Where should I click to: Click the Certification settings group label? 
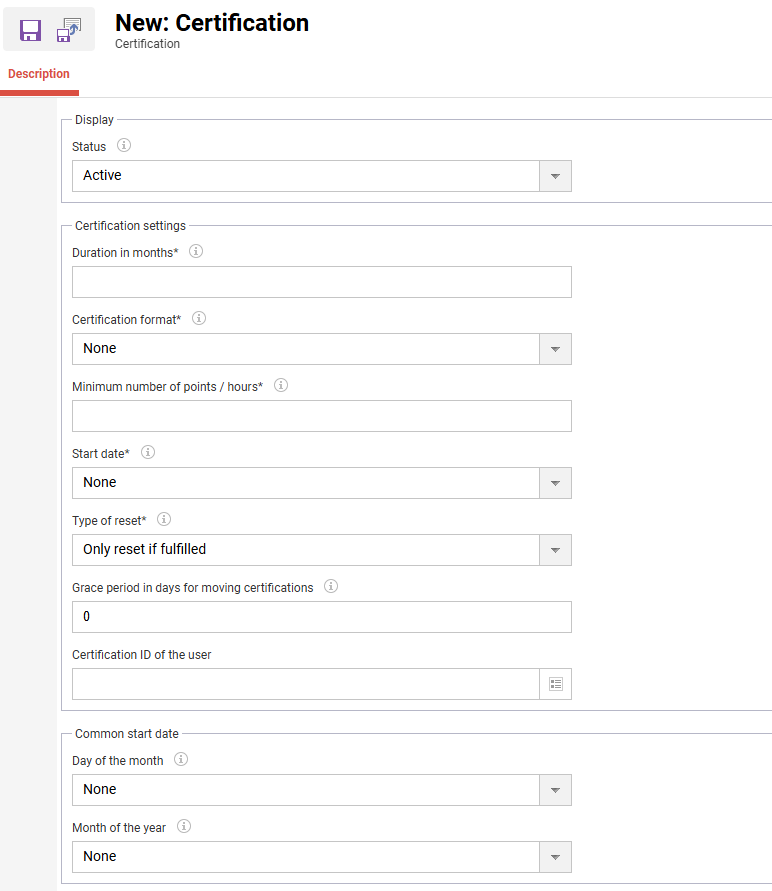coord(130,226)
